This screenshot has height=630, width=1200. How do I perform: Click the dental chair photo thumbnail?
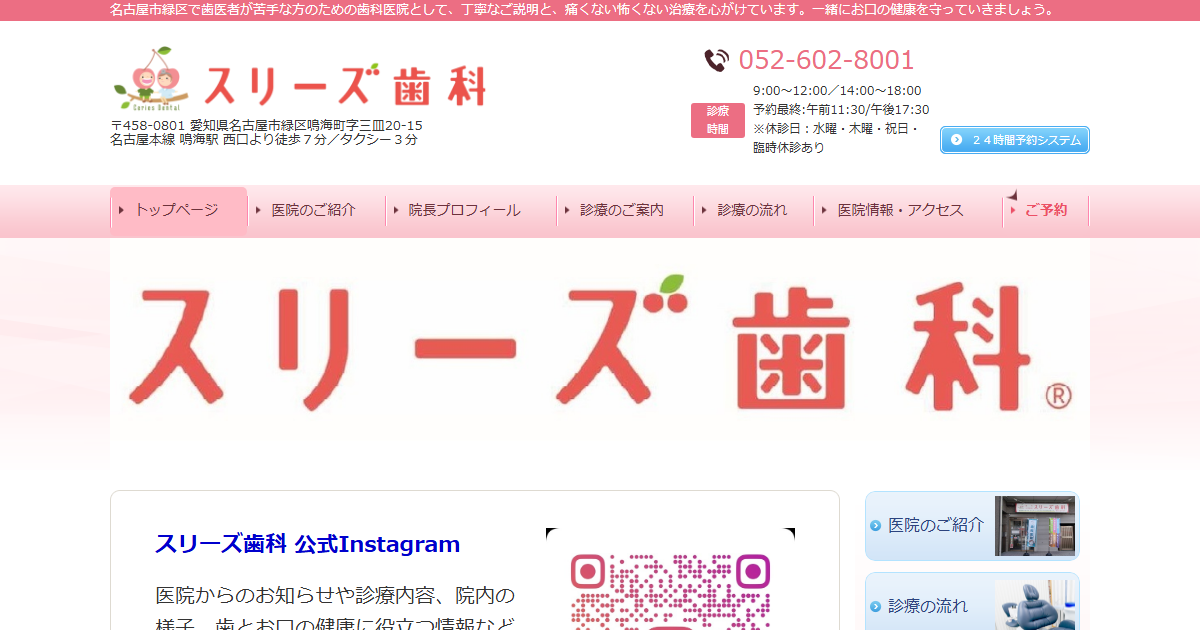pos(1035,604)
